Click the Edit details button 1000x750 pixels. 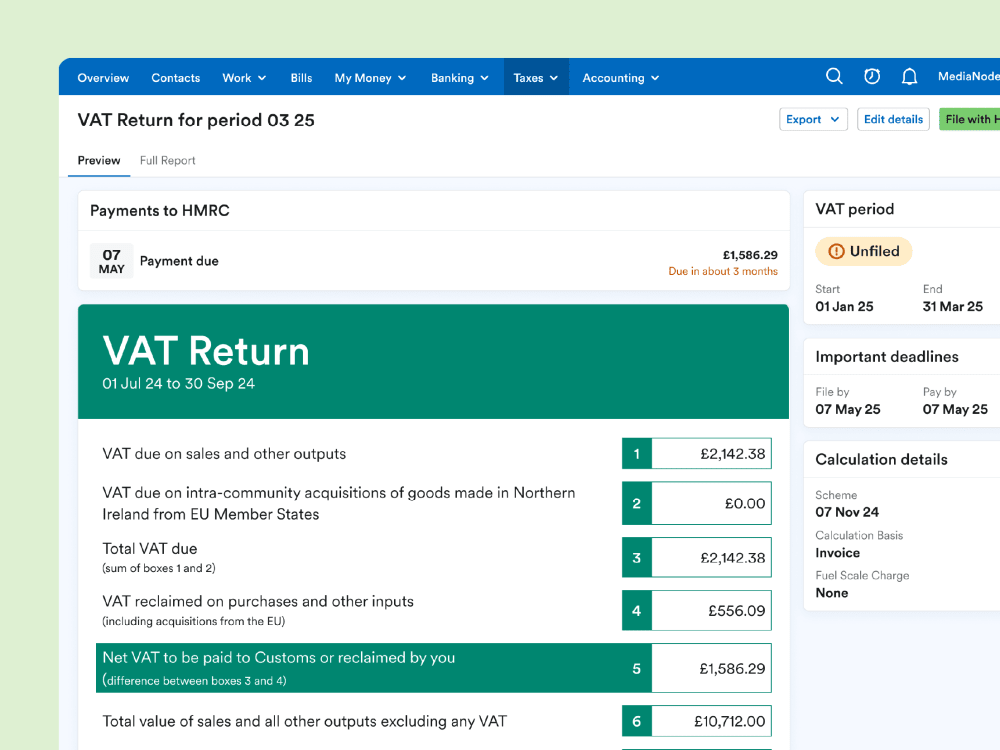pos(893,119)
